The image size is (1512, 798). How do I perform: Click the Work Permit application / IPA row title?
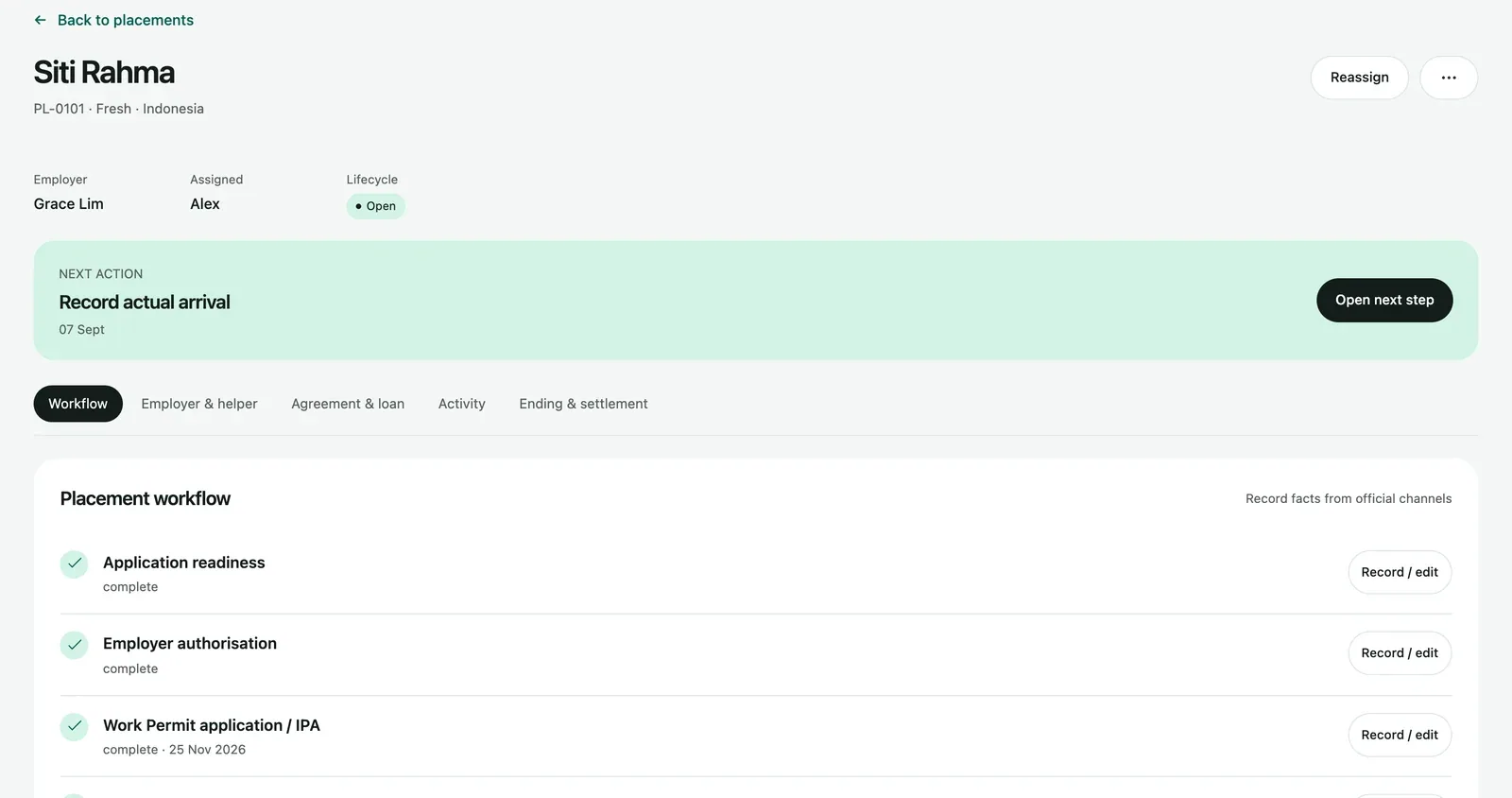pos(212,725)
